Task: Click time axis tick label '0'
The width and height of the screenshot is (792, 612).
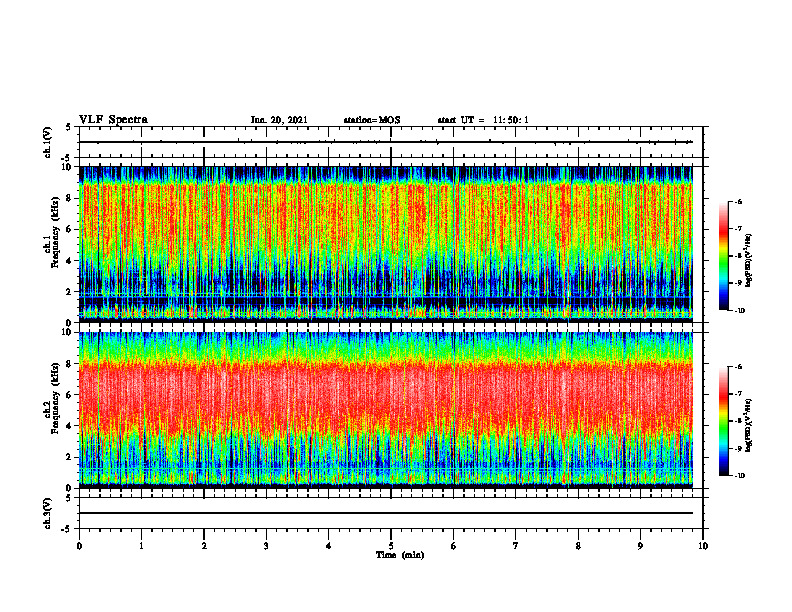Action: coord(79,546)
